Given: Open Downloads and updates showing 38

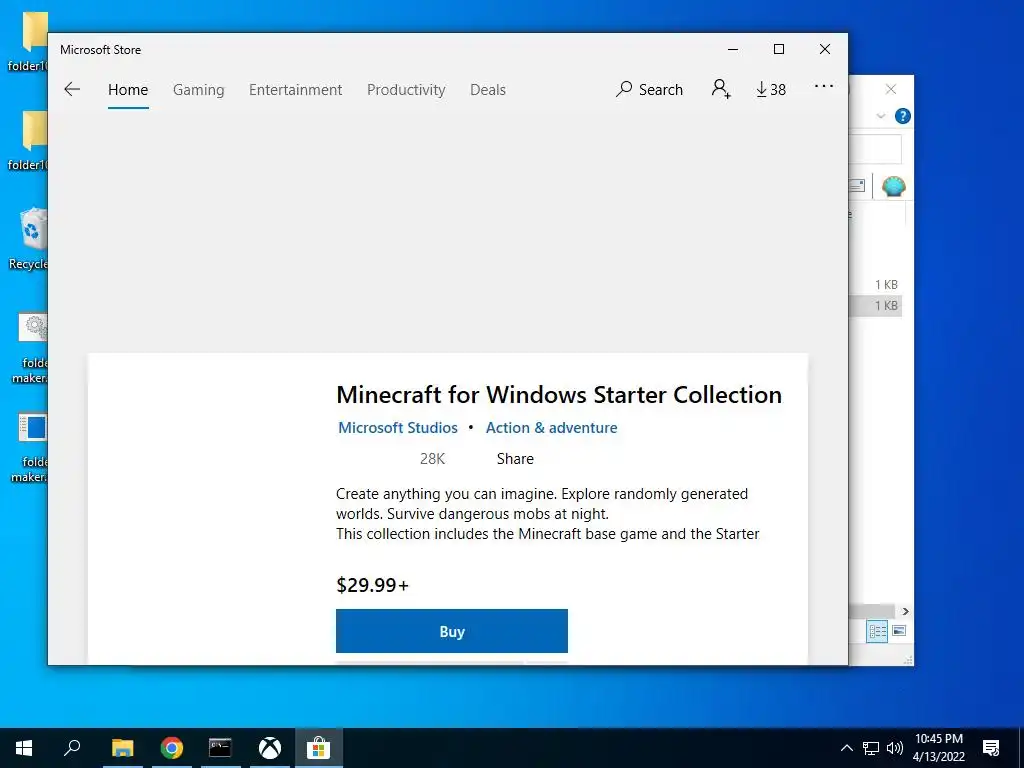Looking at the screenshot, I should (771, 89).
